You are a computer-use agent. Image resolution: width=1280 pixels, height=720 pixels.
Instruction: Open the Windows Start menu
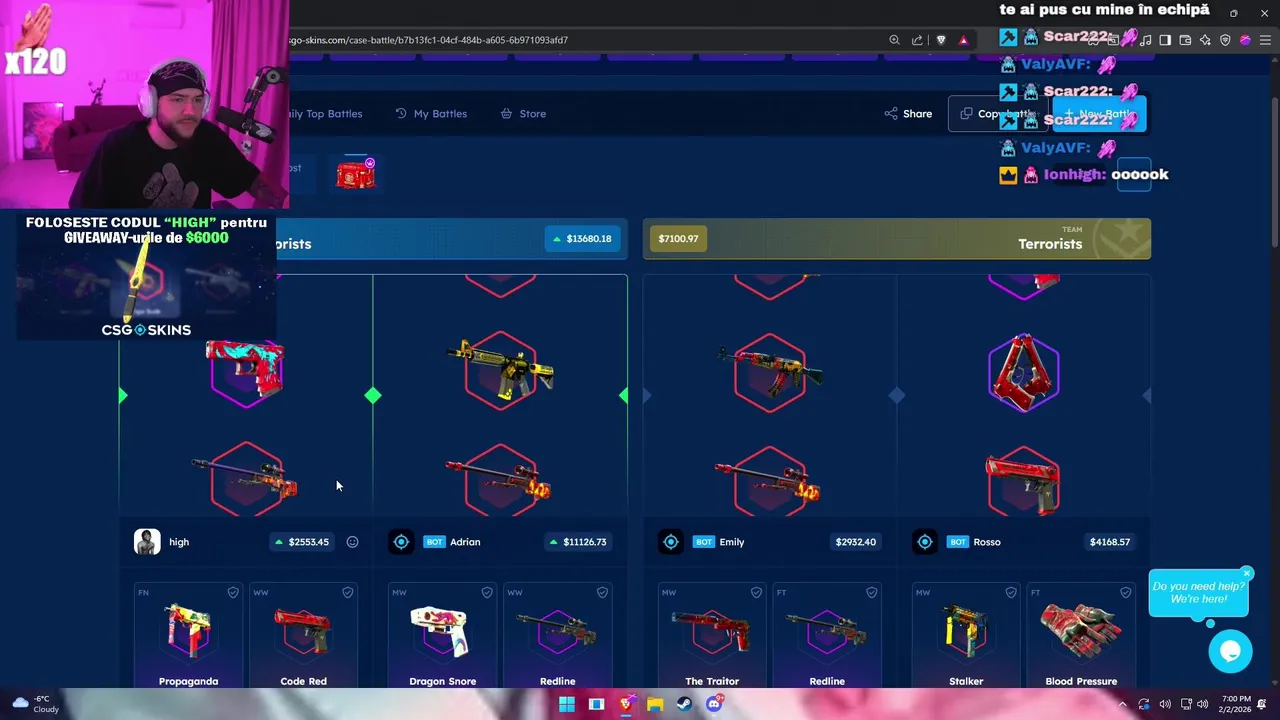coord(566,704)
